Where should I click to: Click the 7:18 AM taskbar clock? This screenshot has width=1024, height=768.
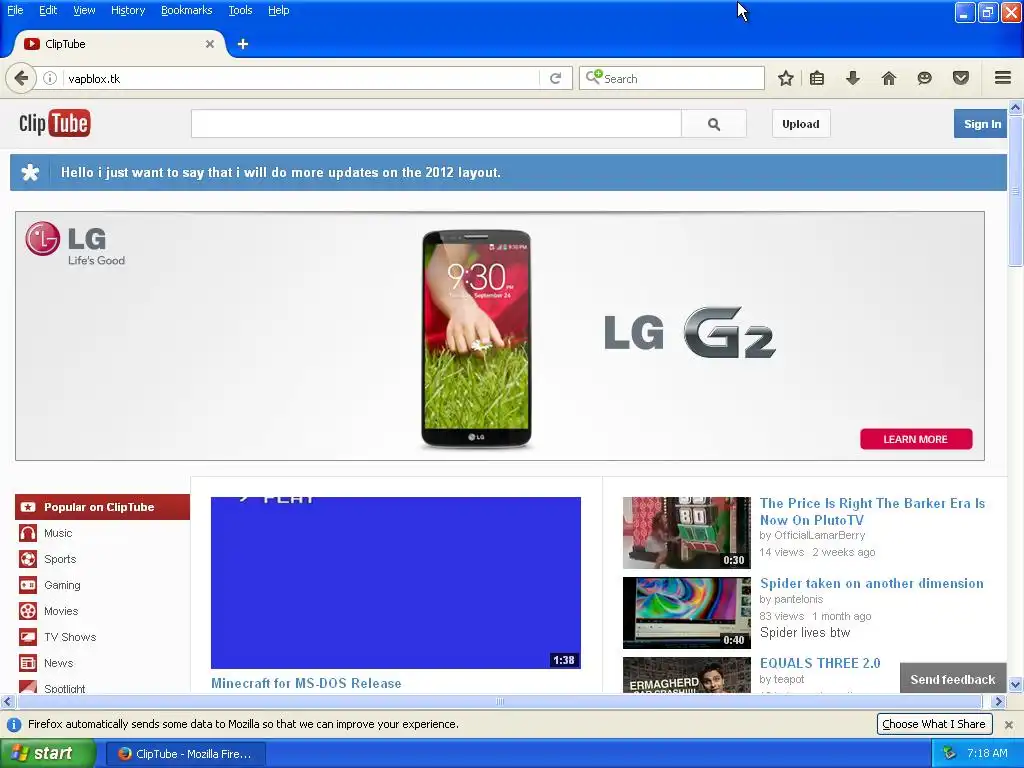tap(987, 753)
